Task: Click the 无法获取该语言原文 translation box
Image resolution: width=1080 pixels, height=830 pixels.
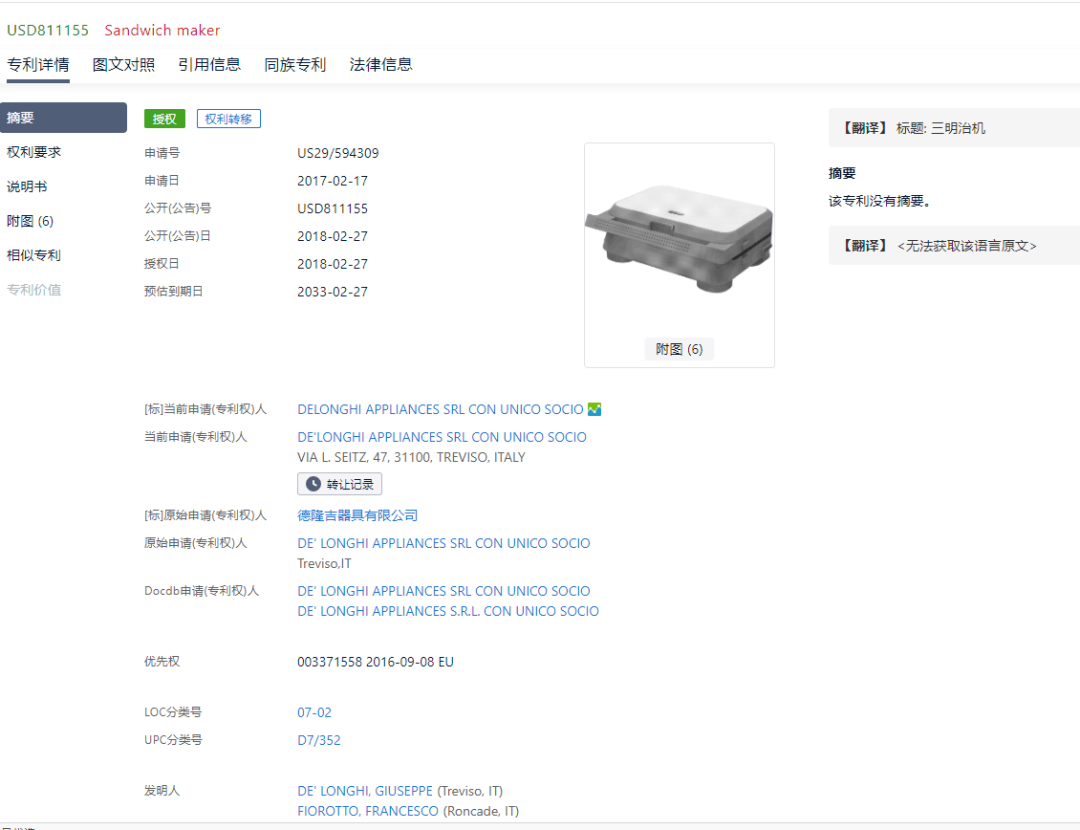Action: point(954,246)
